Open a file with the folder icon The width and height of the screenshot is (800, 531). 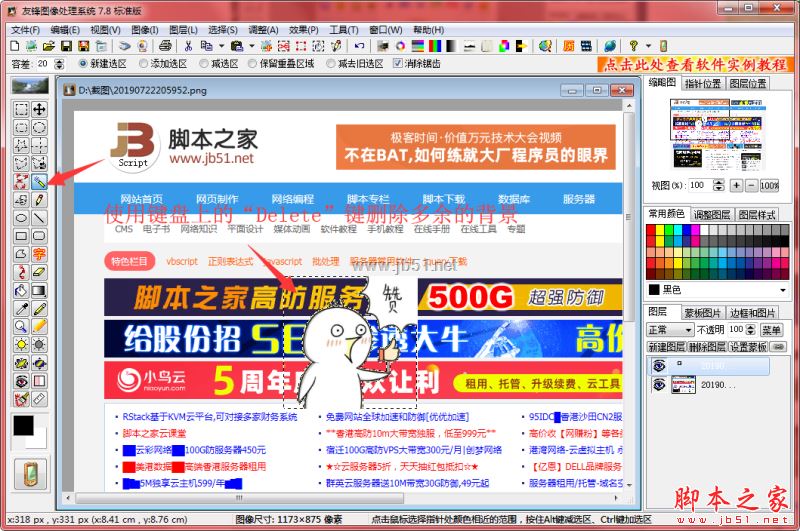[48, 46]
